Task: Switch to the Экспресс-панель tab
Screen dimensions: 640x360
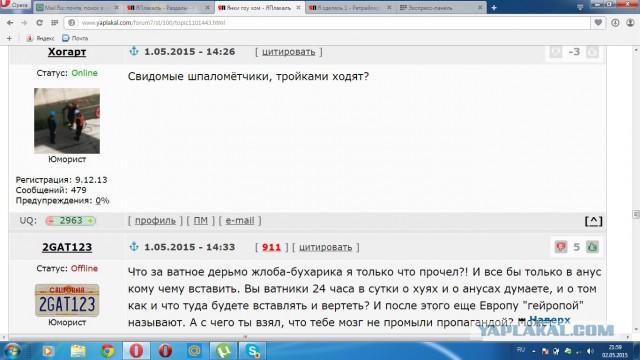Action: click(x=441, y=8)
